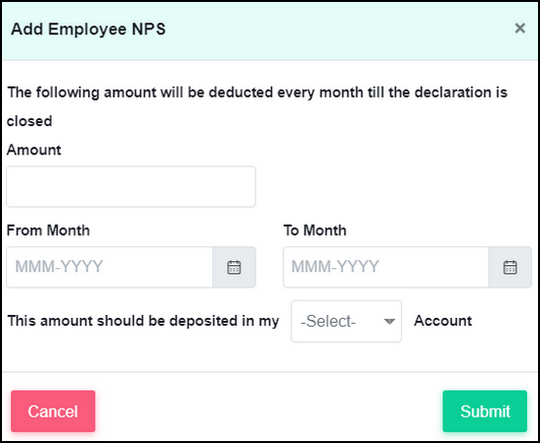This screenshot has height=443, width=540.
Task: Click the Account label after the dropdown
Action: (x=443, y=321)
